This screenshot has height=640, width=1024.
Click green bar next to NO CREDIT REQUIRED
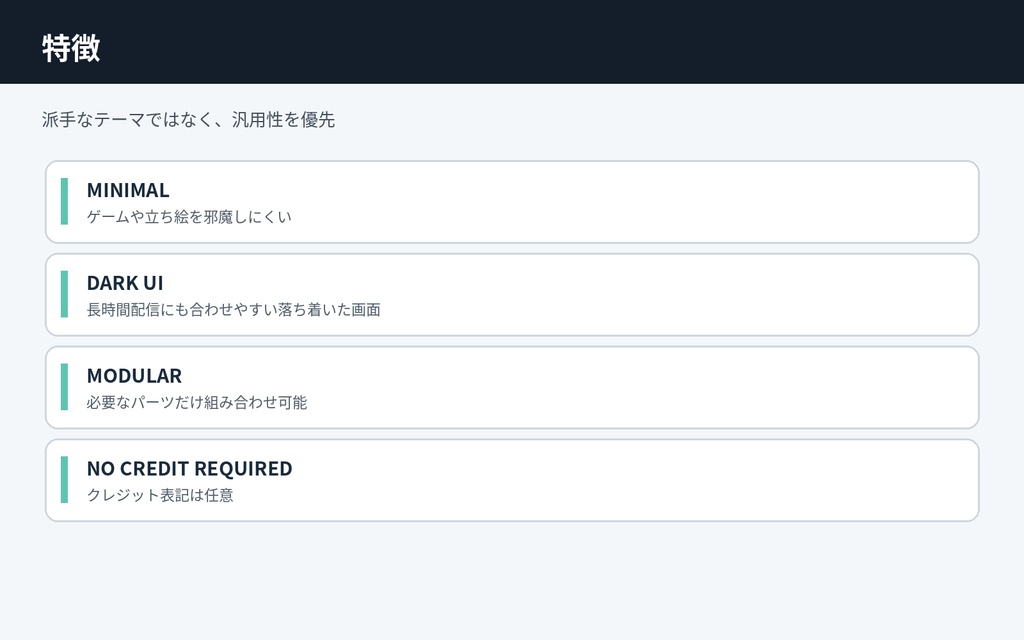[64, 480]
